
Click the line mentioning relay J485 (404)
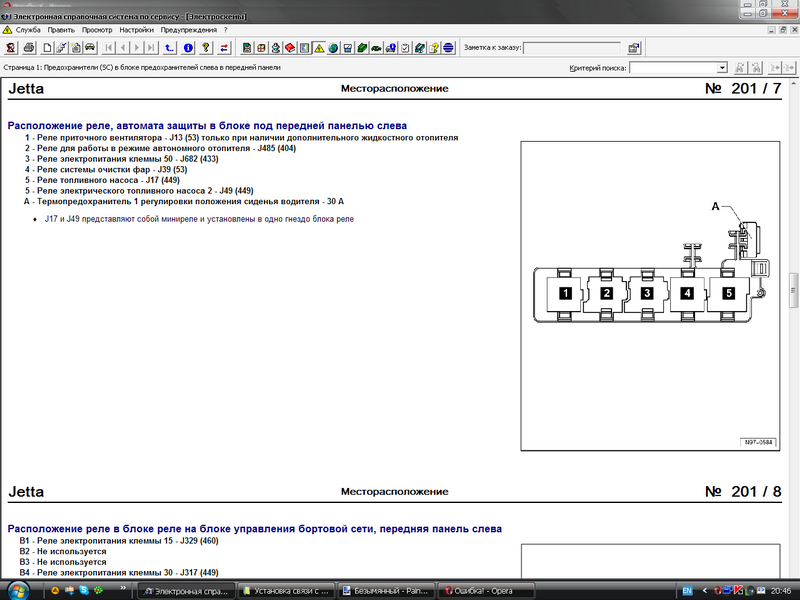[160, 148]
